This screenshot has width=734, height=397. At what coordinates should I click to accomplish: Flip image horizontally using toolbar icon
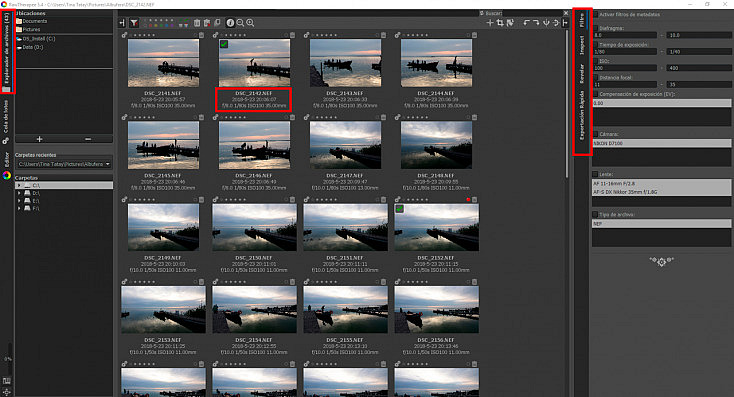(556, 22)
